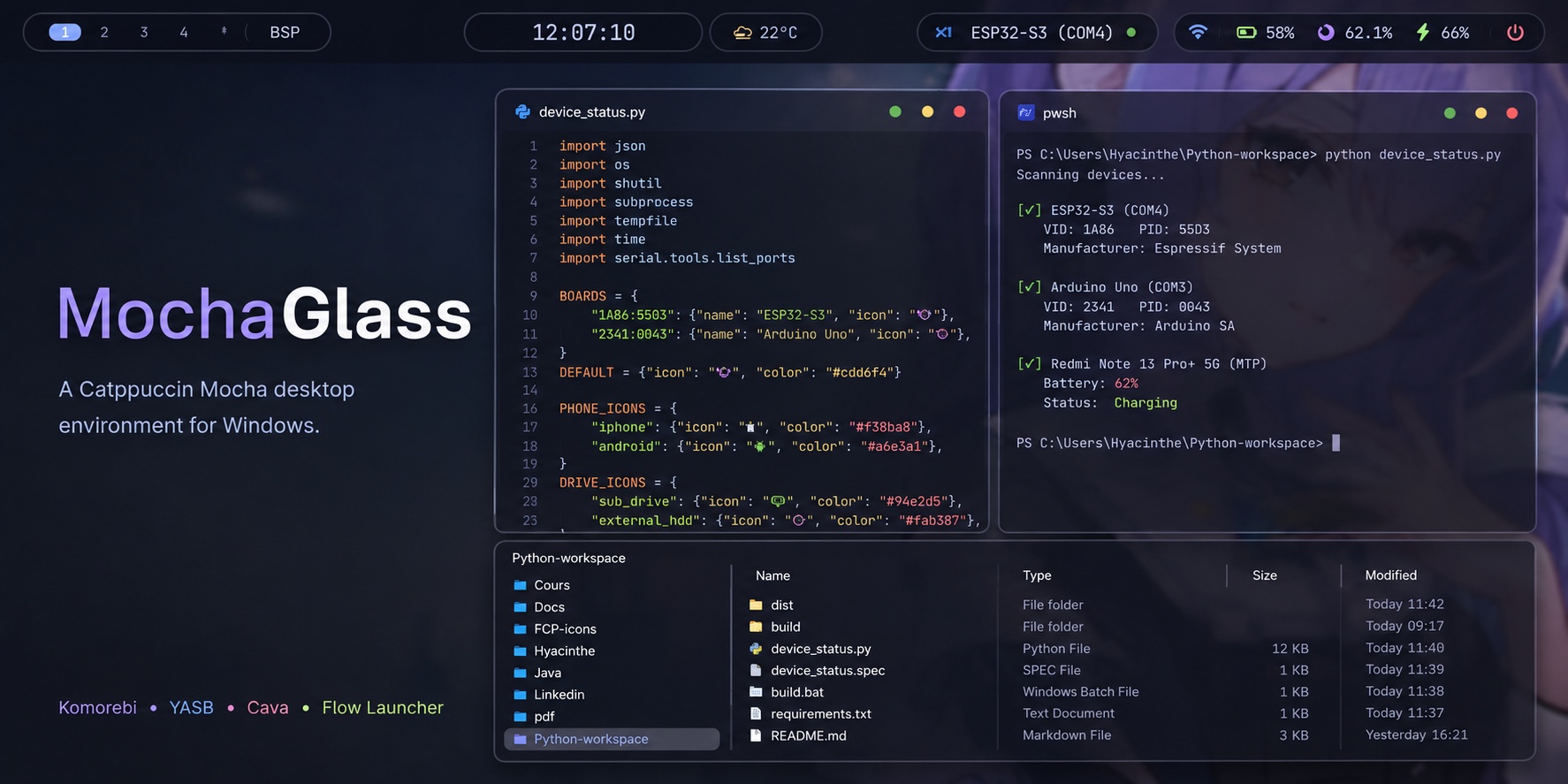Click the "PHONE_ICONS" line in the editor
This screenshot has width=1568, height=784.
point(618,408)
